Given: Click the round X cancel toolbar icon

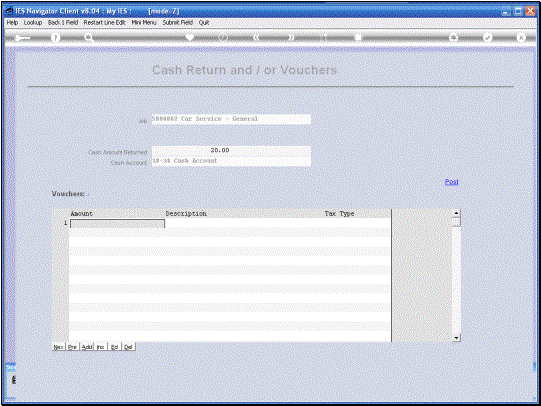Looking at the screenshot, I should (x=521, y=38).
